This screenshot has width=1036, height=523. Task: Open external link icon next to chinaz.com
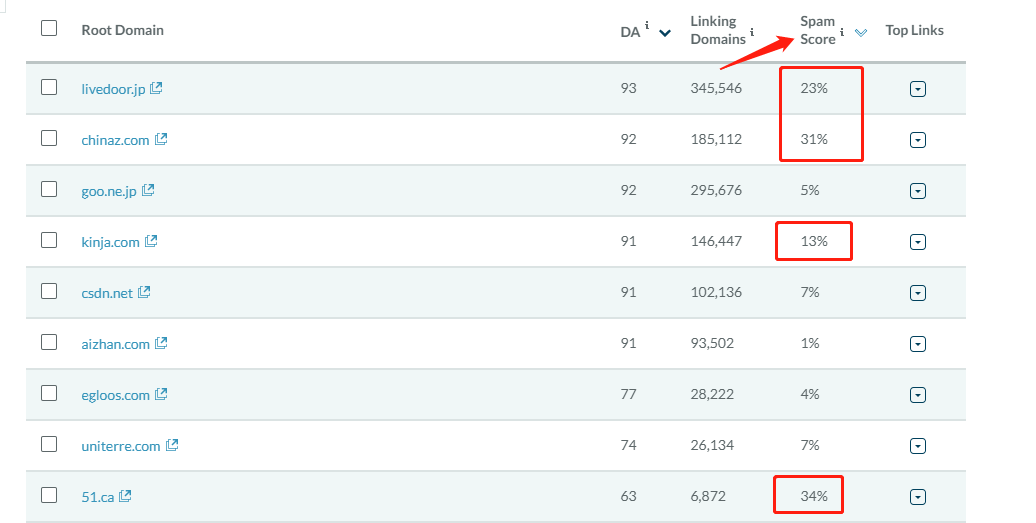click(161, 139)
